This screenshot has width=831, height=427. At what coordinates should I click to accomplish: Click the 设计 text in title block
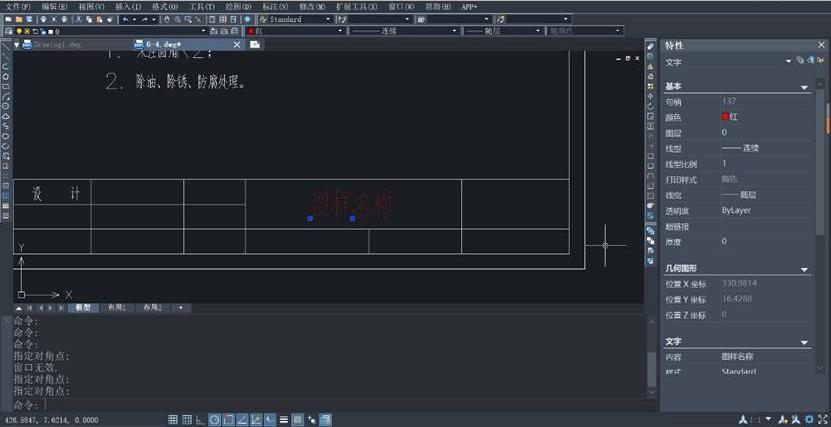point(56,193)
